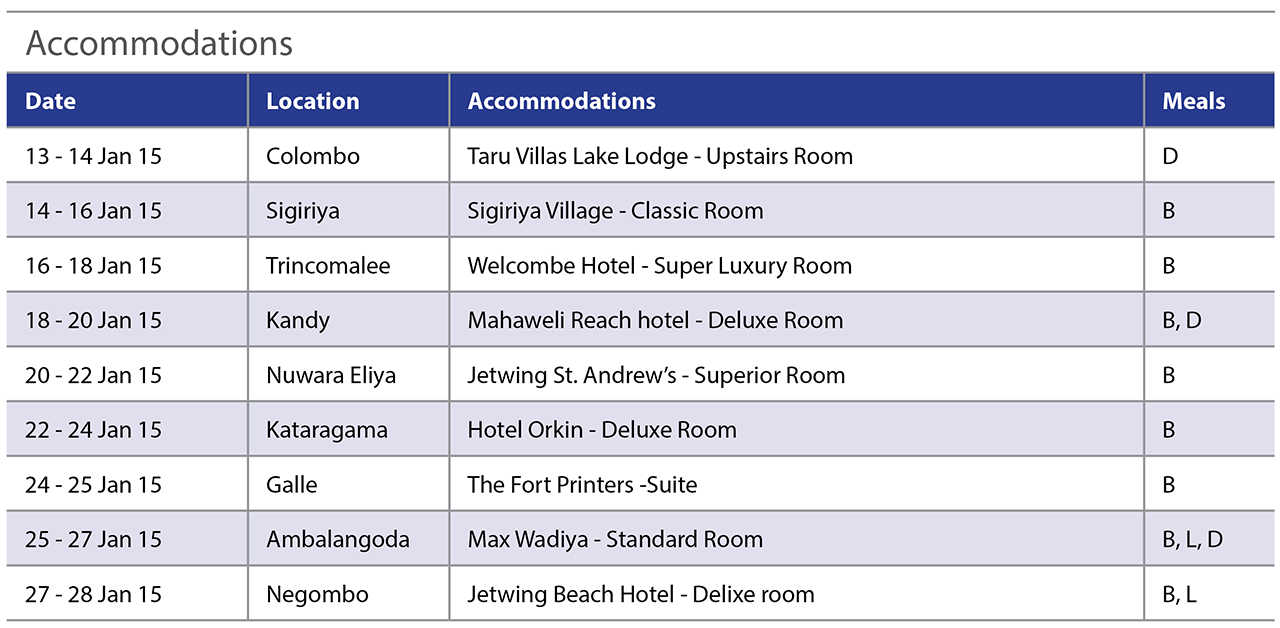Select the Sigiriya location cell
The width and height of the screenshot is (1280, 628).
[303, 211]
